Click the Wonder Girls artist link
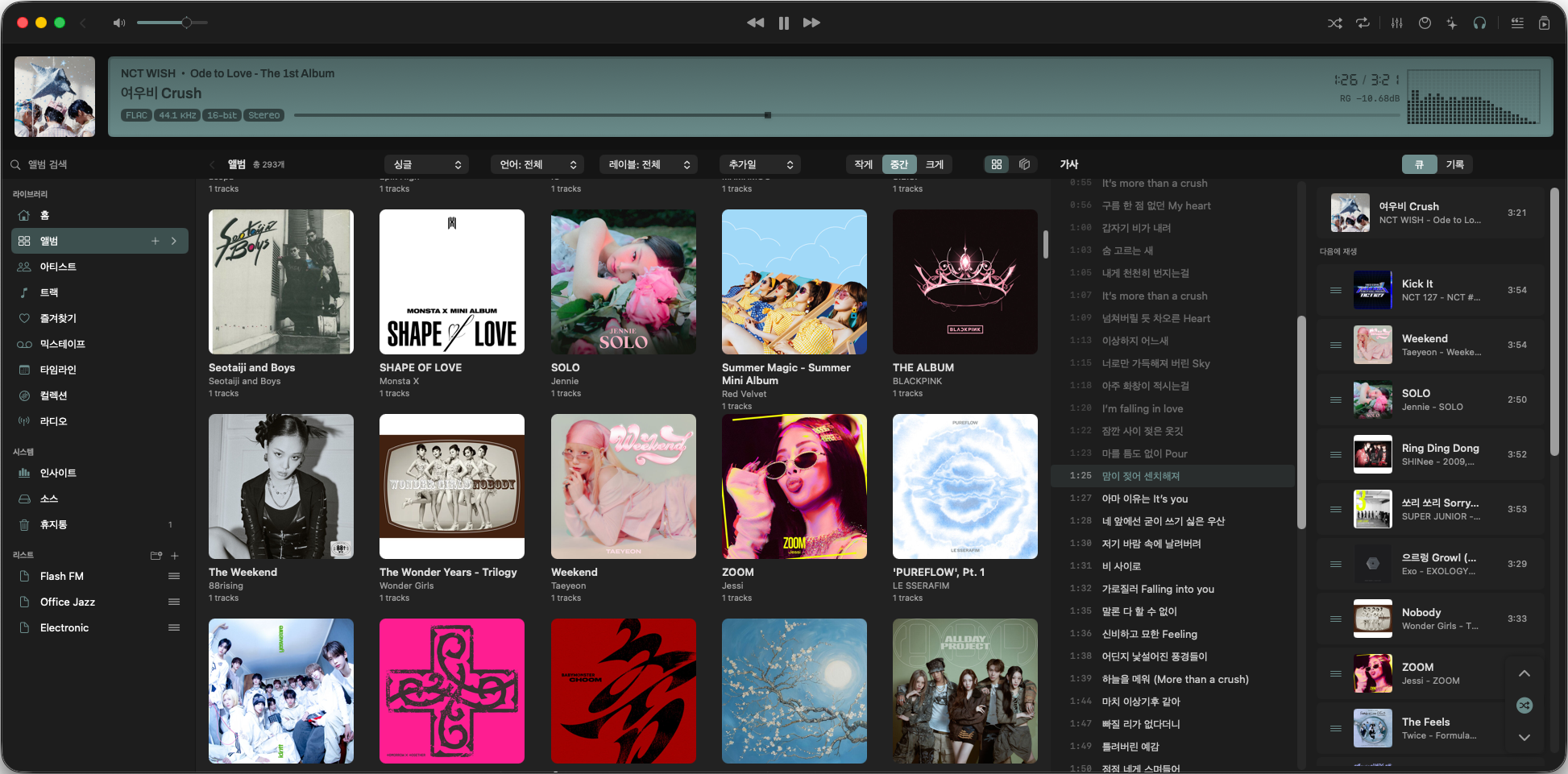The width and height of the screenshot is (1568, 774). (x=407, y=586)
